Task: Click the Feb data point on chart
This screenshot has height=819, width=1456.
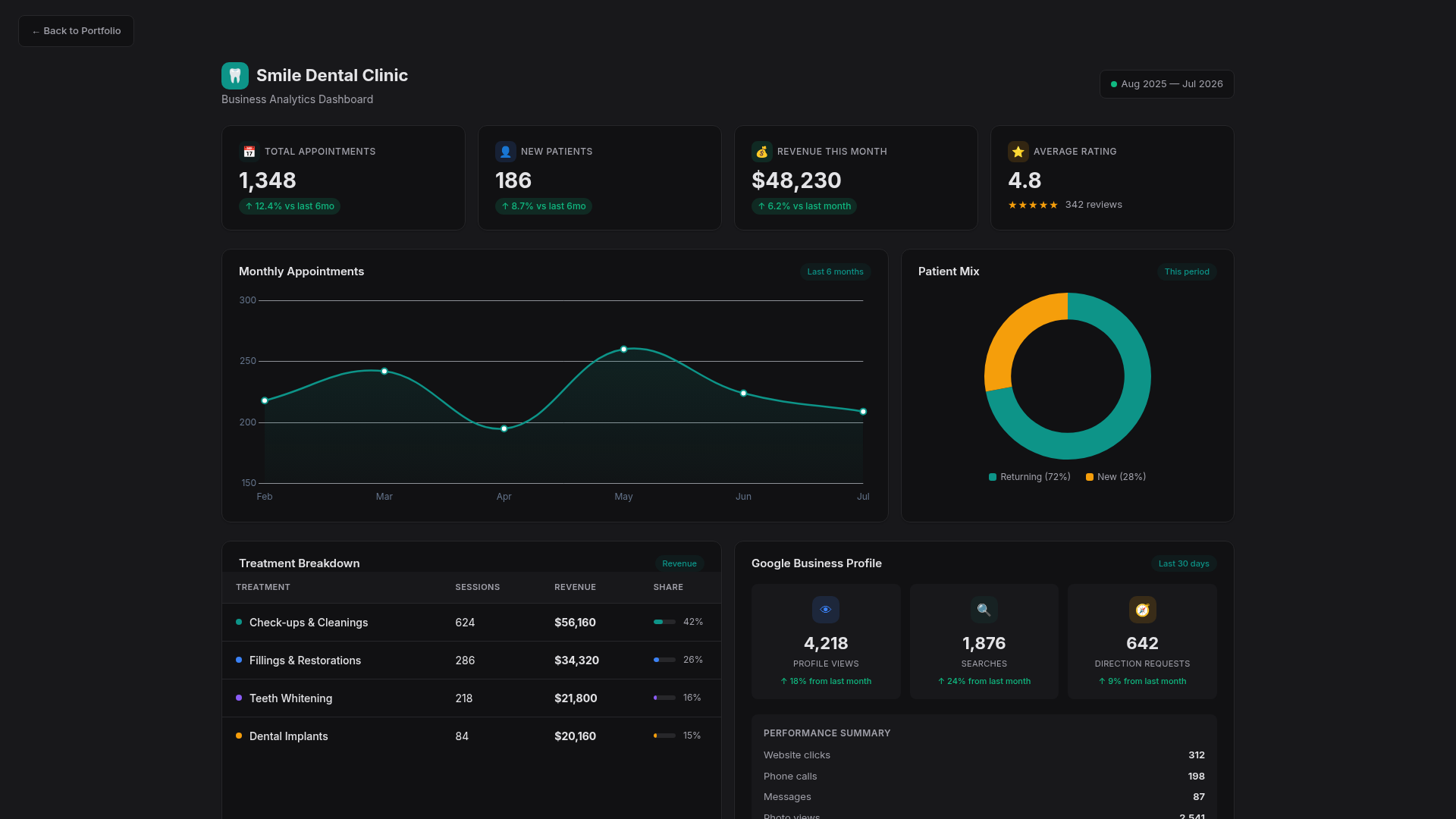Action: [x=265, y=400]
